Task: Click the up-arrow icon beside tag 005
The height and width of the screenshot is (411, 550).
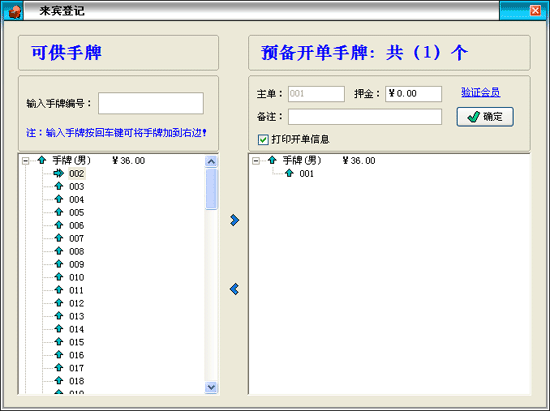Action: [59, 212]
